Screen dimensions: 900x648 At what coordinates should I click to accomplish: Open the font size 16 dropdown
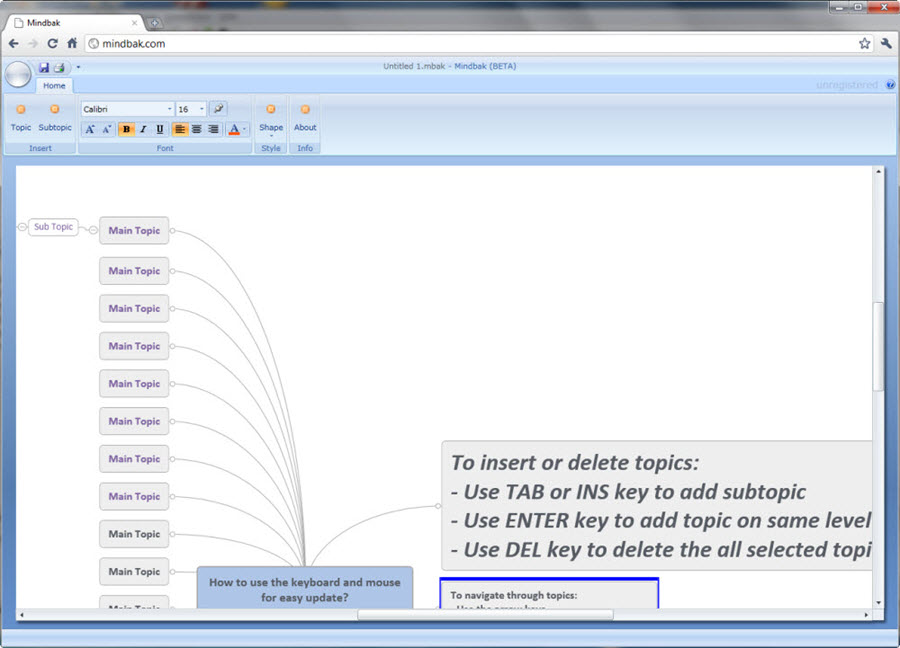pos(191,109)
